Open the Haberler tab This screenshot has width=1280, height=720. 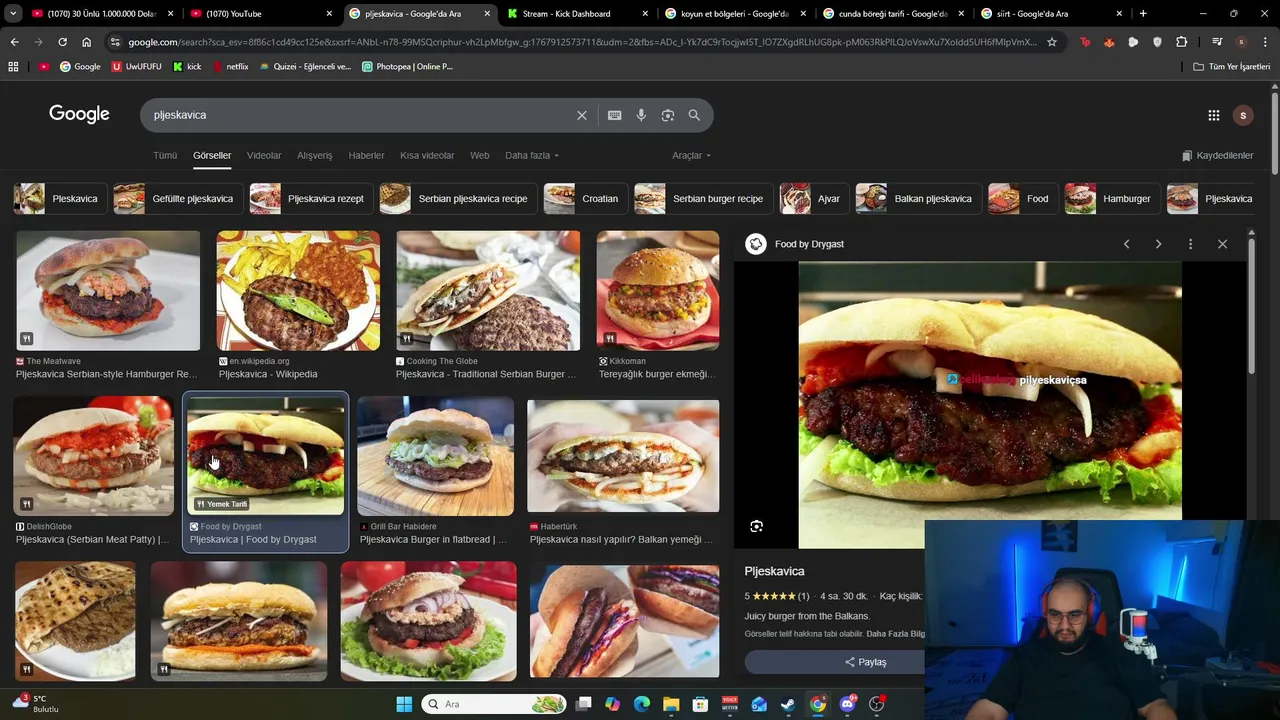(x=366, y=156)
